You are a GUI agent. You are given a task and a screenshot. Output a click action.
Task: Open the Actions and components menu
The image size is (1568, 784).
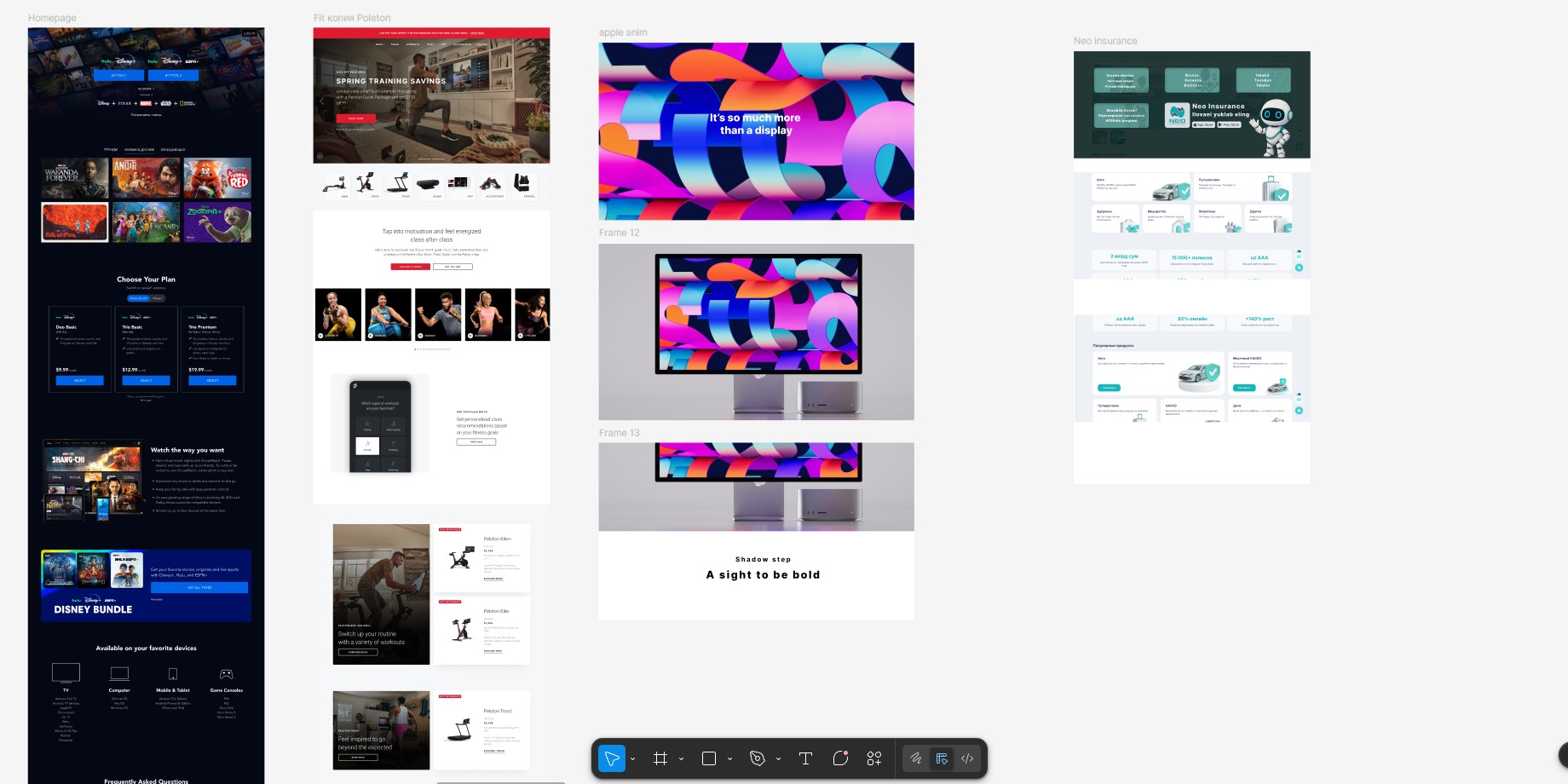874,758
